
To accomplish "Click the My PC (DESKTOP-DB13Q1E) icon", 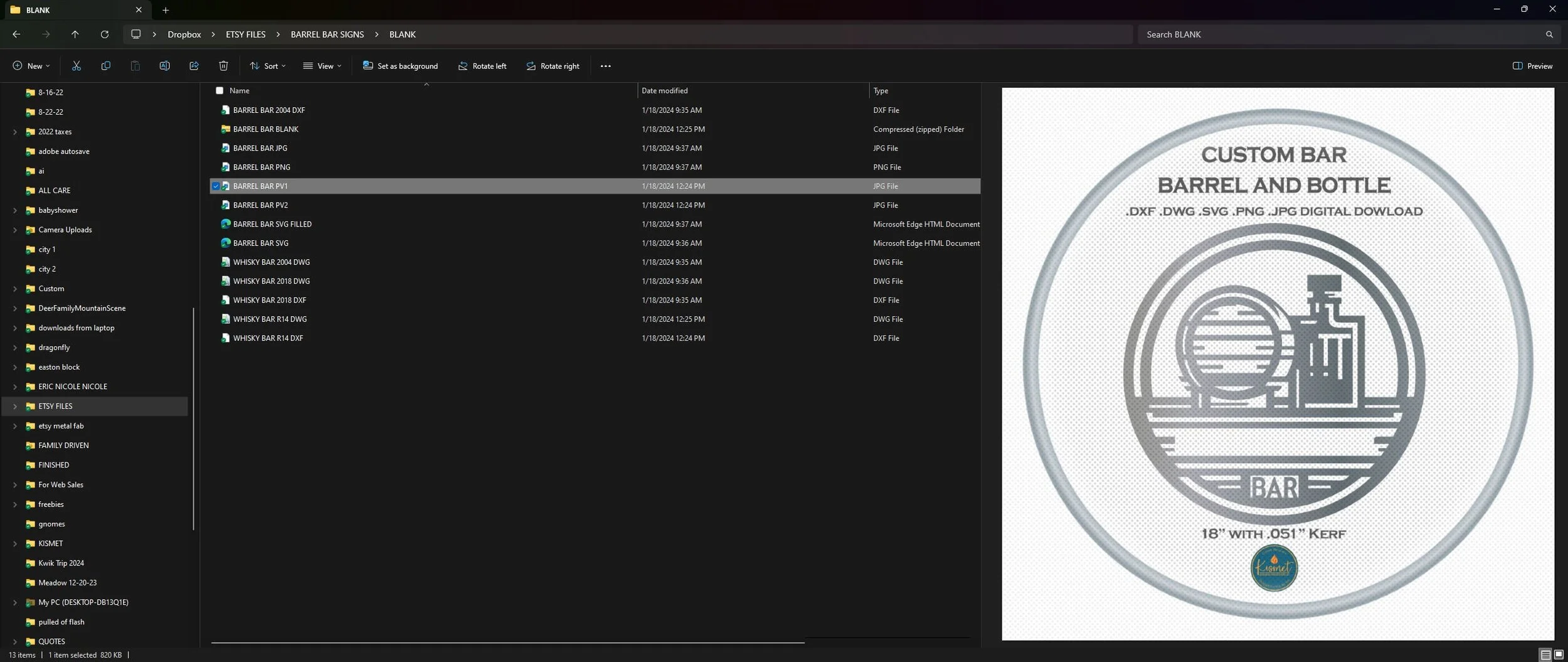I will tap(30, 602).
